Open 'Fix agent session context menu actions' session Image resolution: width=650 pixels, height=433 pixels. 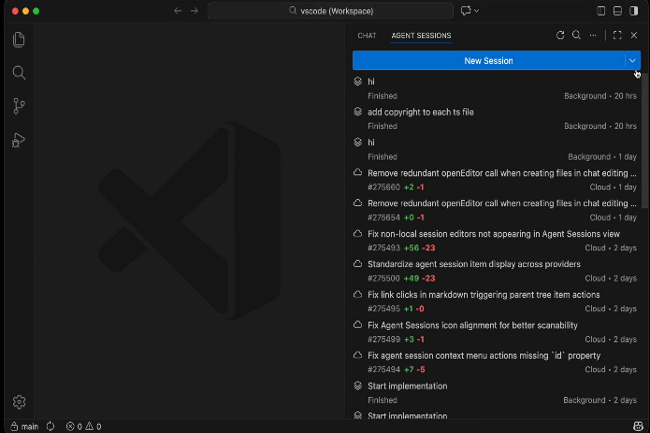click(x=497, y=362)
